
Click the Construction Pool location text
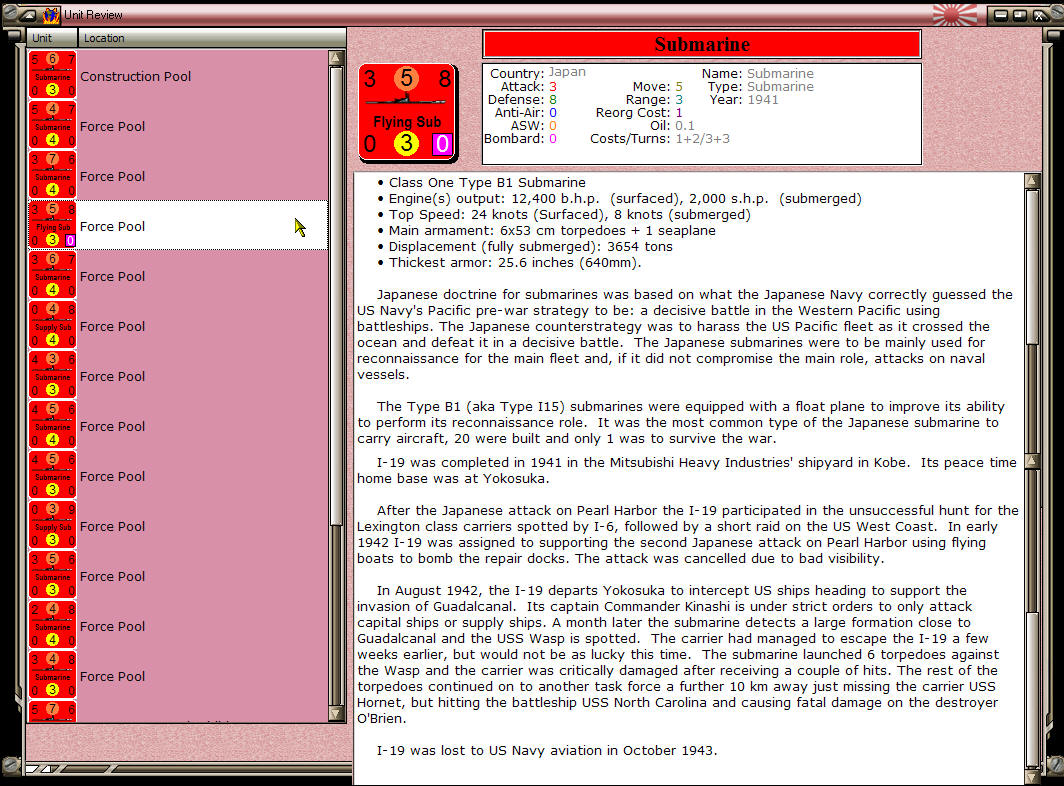[x=135, y=76]
